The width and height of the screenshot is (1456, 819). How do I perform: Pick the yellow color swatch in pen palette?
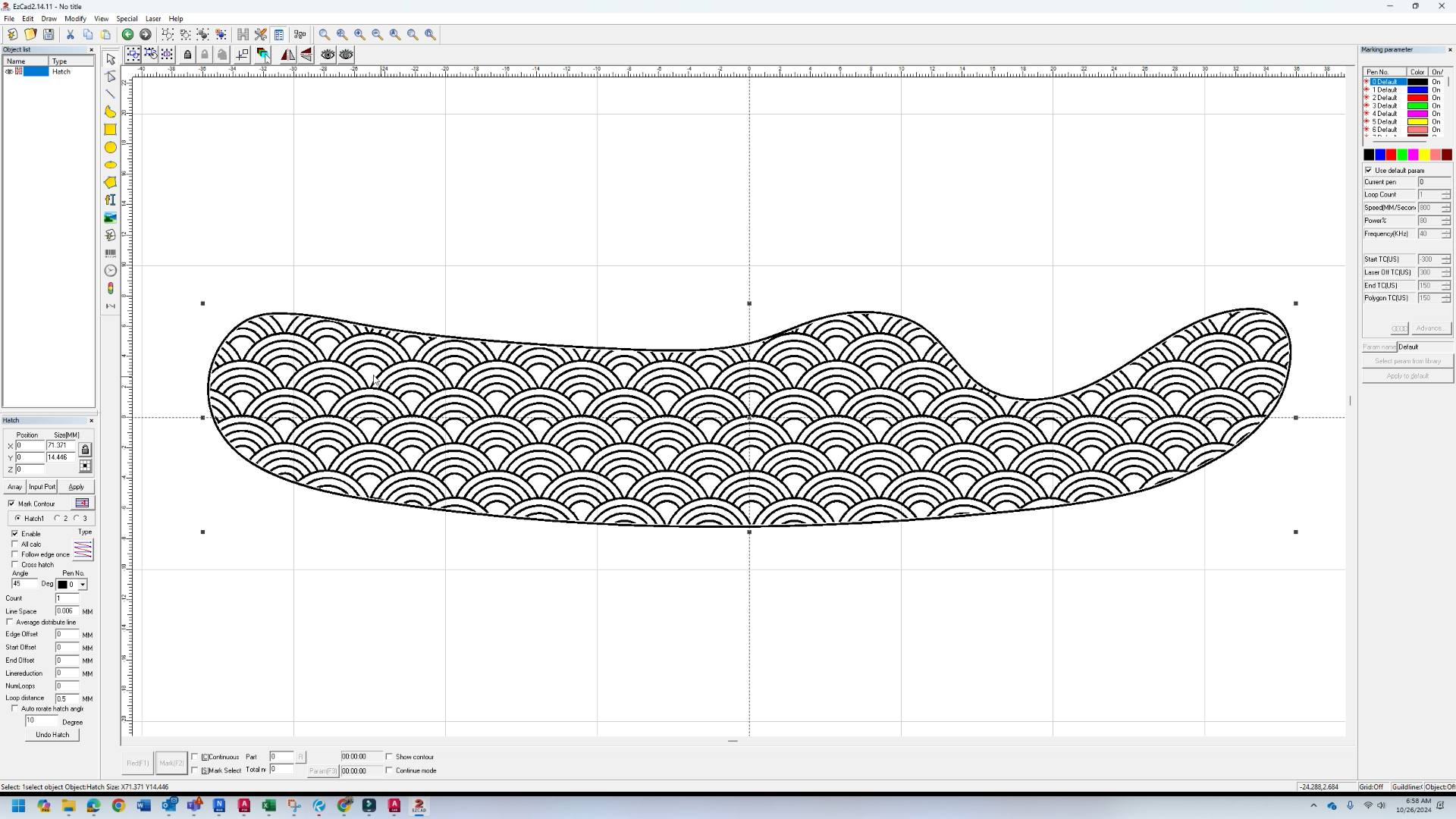(1424, 155)
